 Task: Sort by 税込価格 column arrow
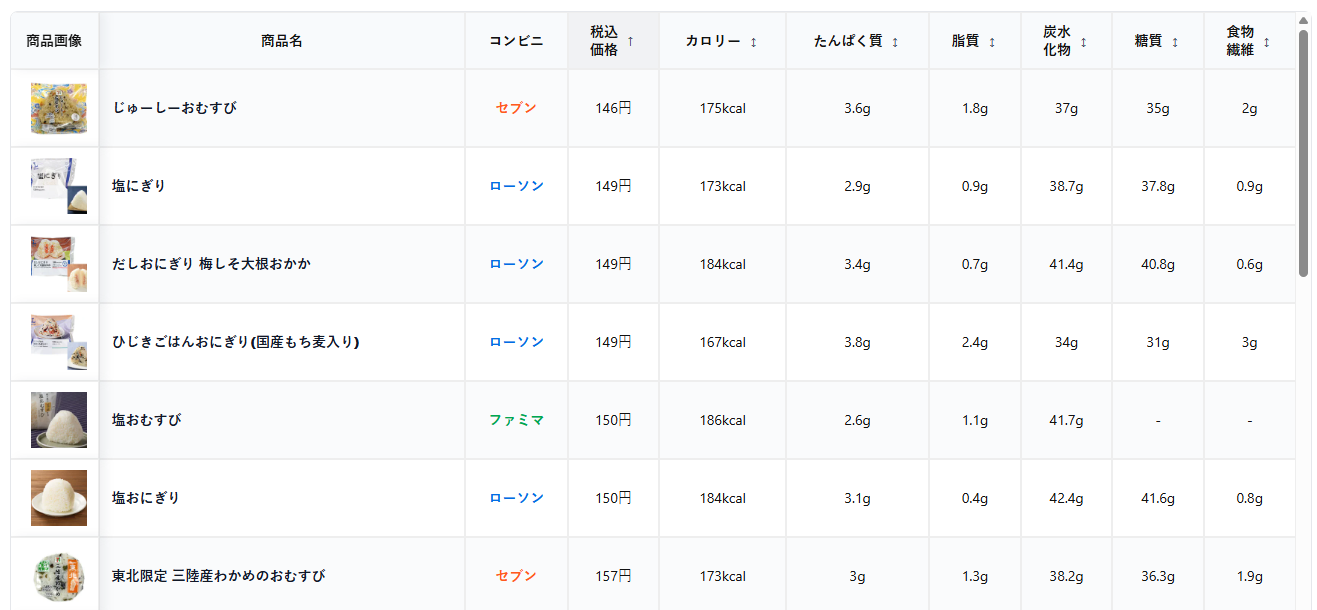click(630, 41)
